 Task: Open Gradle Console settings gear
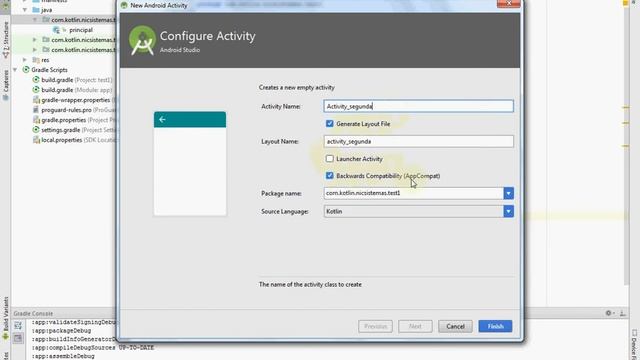(608, 313)
